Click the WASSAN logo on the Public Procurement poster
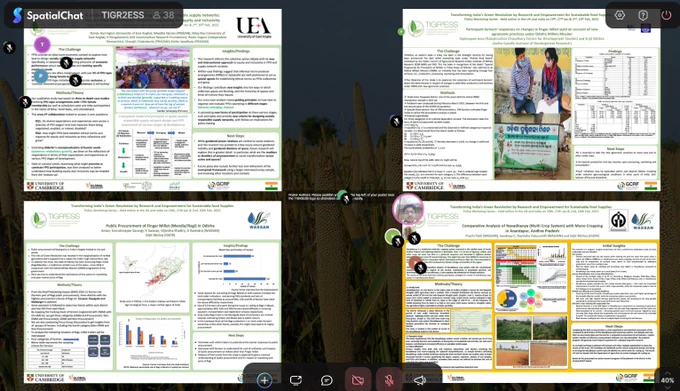Image resolution: width=680 pixels, height=391 pixels. (259, 220)
